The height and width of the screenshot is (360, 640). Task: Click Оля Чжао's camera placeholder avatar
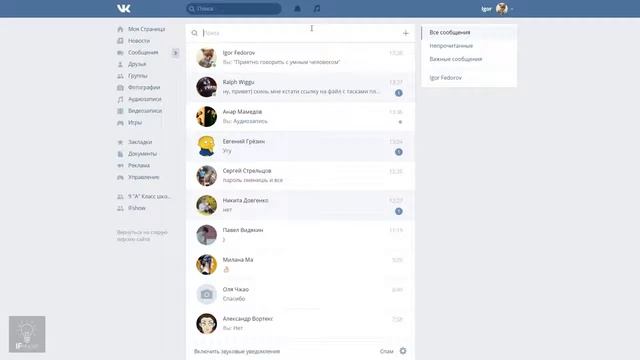click(206, 294)
